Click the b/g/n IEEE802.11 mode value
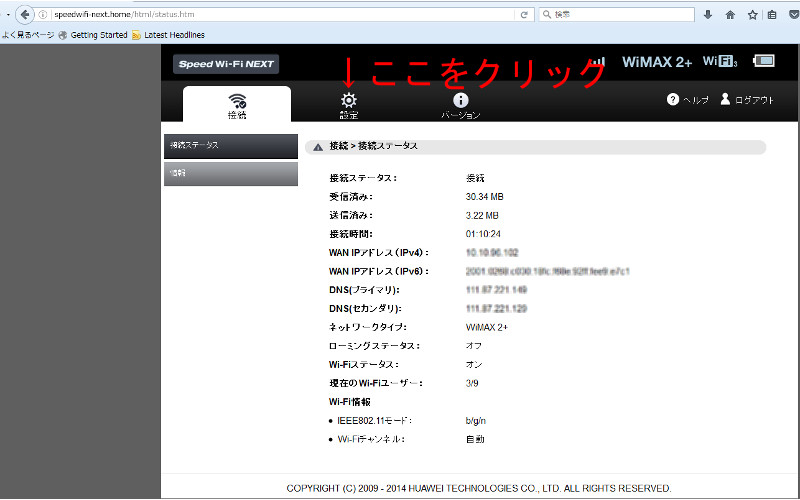Image resolution: width=800 pixels, height=500 pixels. pyautogui.click(x=476, y=421)
